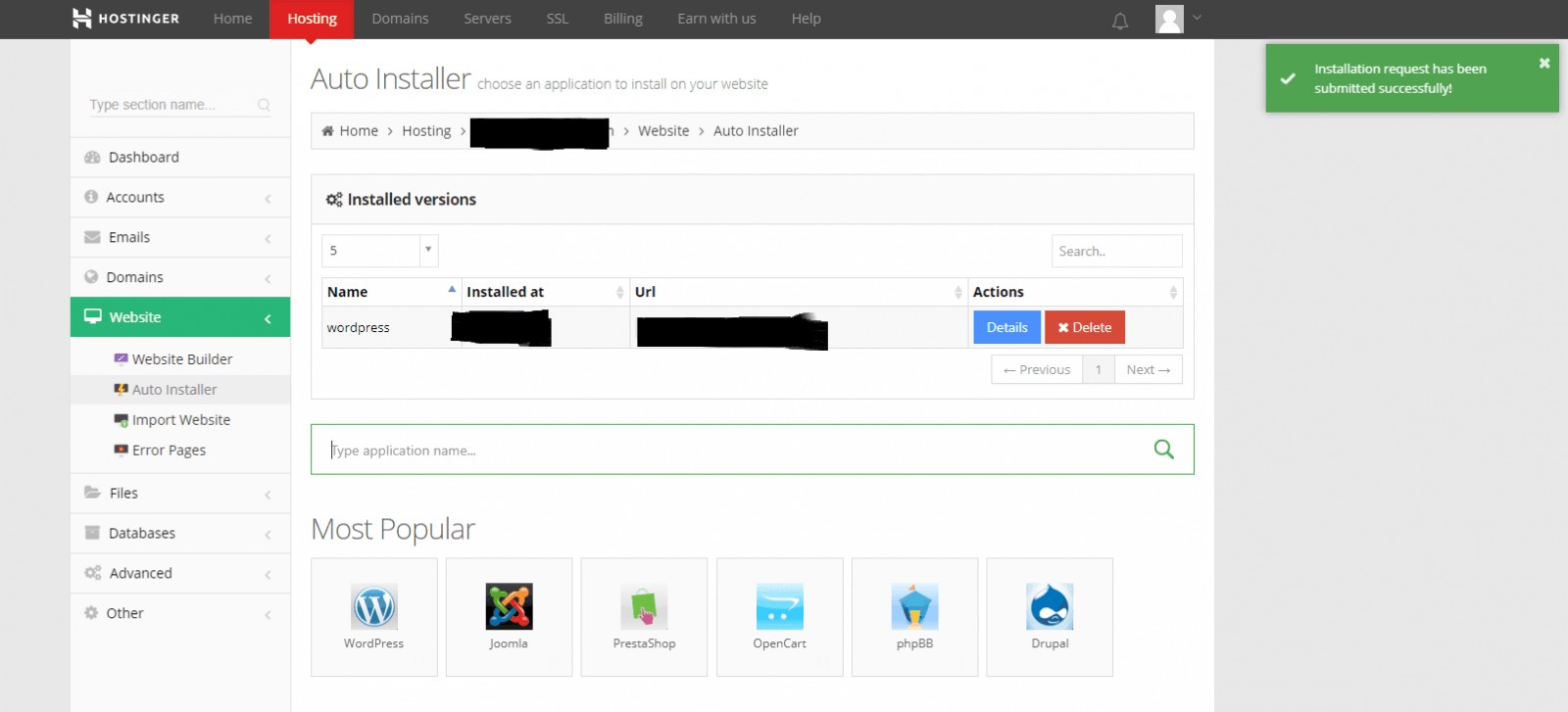The height and width of the screenshot is (712, 1568).
Task: Open Earn with us in navigation
Action: coord(716,19)
